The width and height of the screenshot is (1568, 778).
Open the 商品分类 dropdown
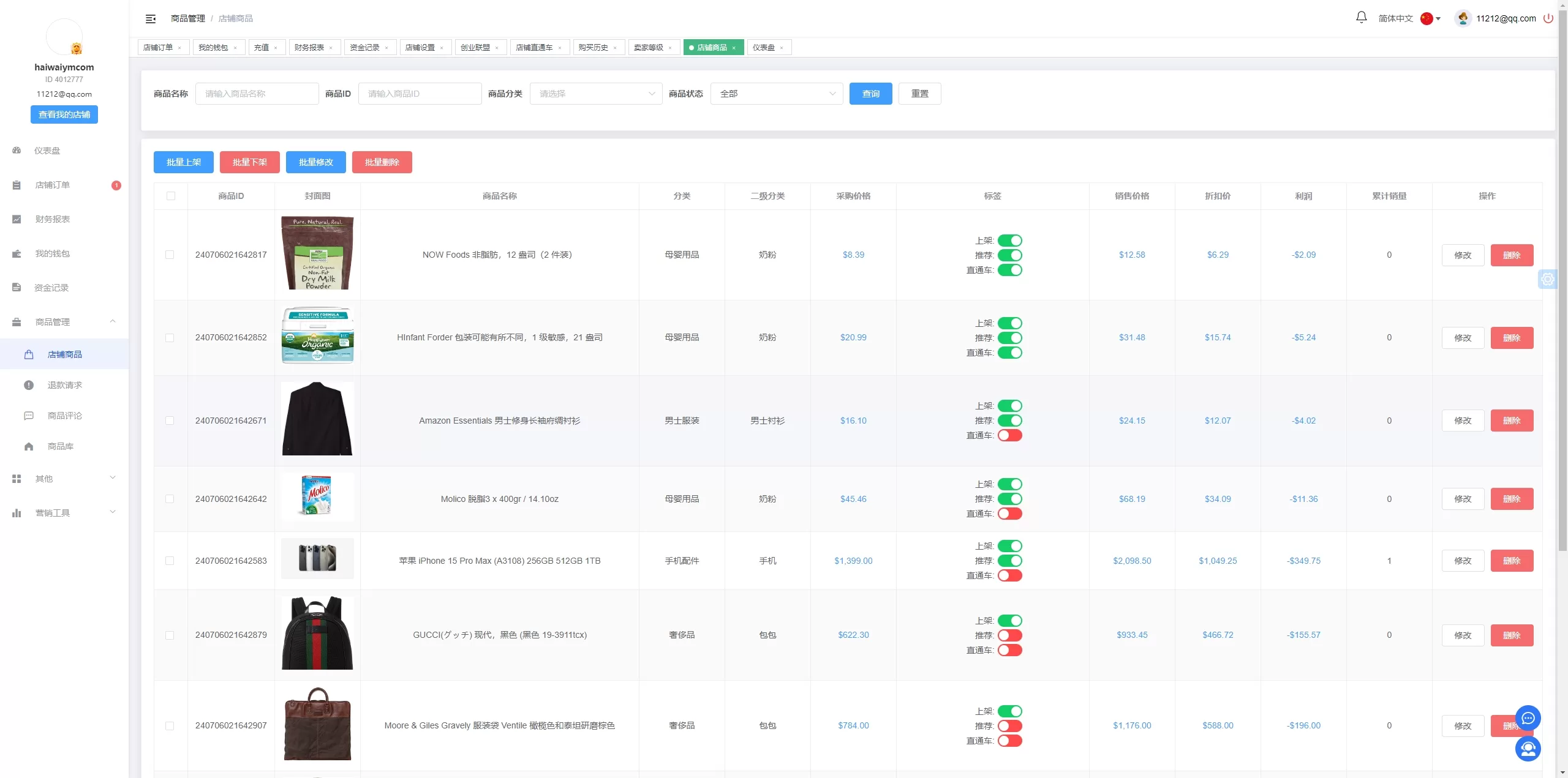pyautogui.click(x=595, y=94)
